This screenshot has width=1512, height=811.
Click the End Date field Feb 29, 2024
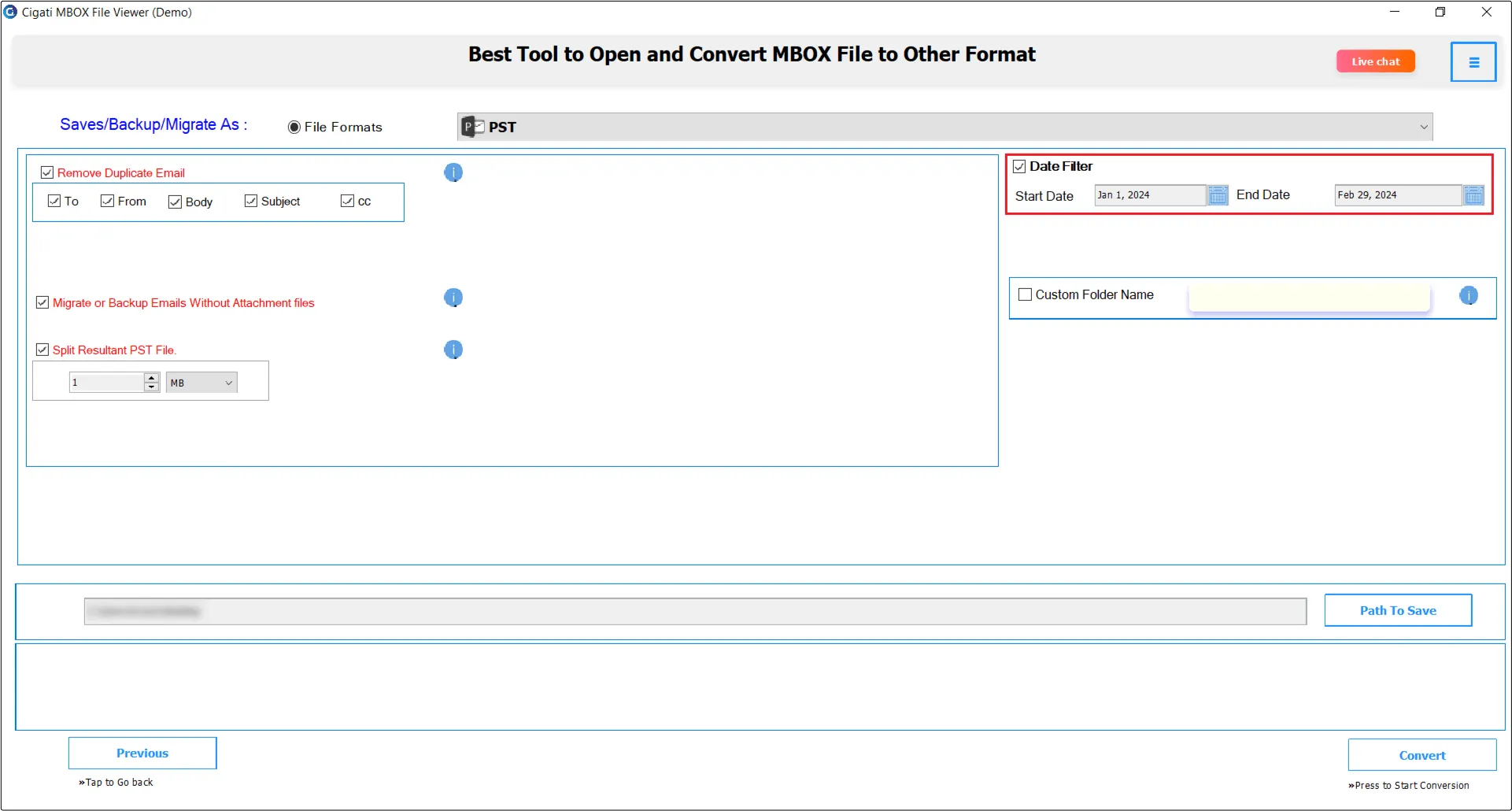pyautogui.click(x=1398, y=195)
